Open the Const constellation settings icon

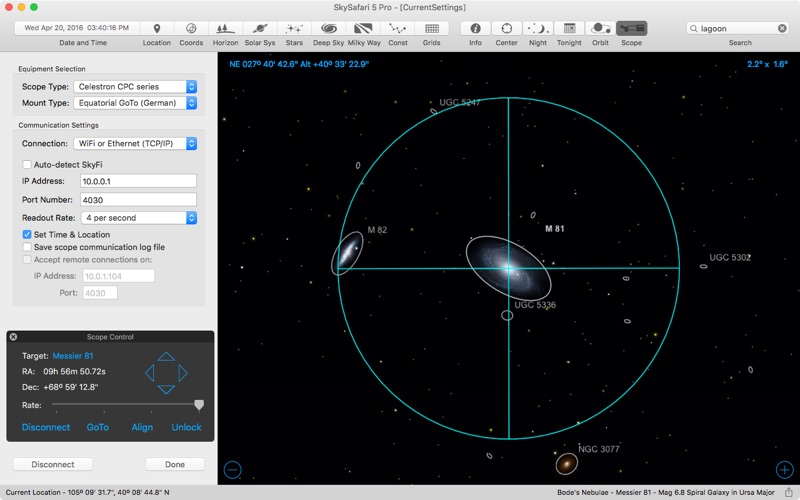[397, 29]
